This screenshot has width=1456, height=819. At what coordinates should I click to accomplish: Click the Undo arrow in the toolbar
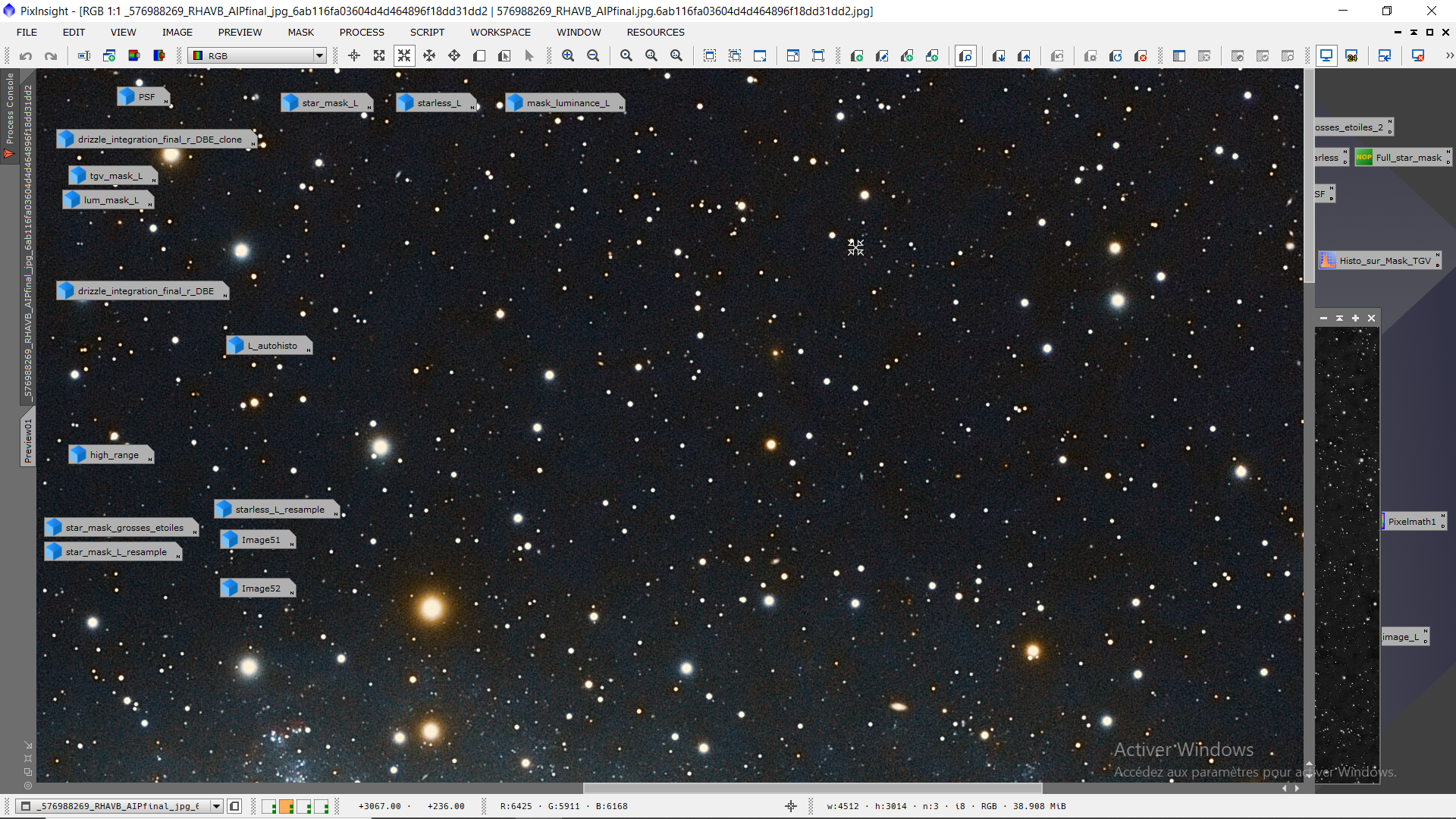pyautogui.click(x=26, y=56)
